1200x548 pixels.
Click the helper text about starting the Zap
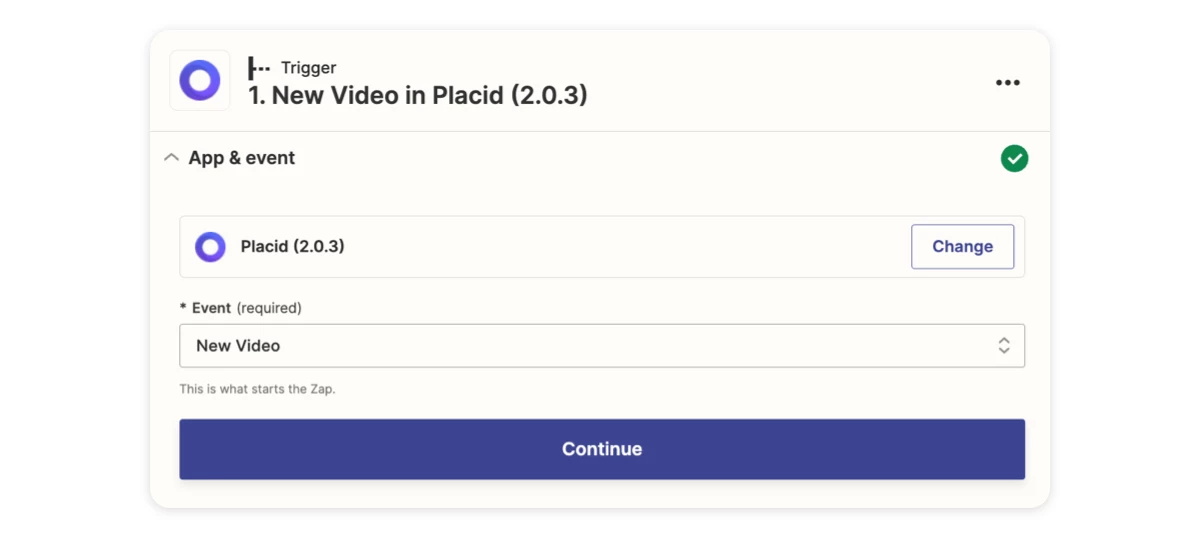point(258,389)
